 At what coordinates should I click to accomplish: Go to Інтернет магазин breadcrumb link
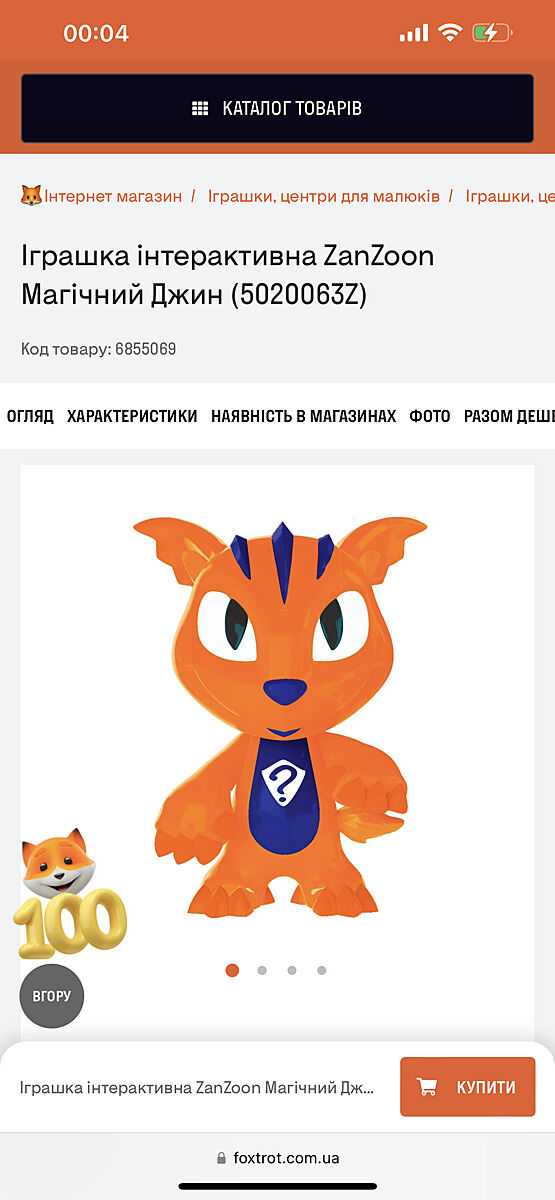pos(113,196)
